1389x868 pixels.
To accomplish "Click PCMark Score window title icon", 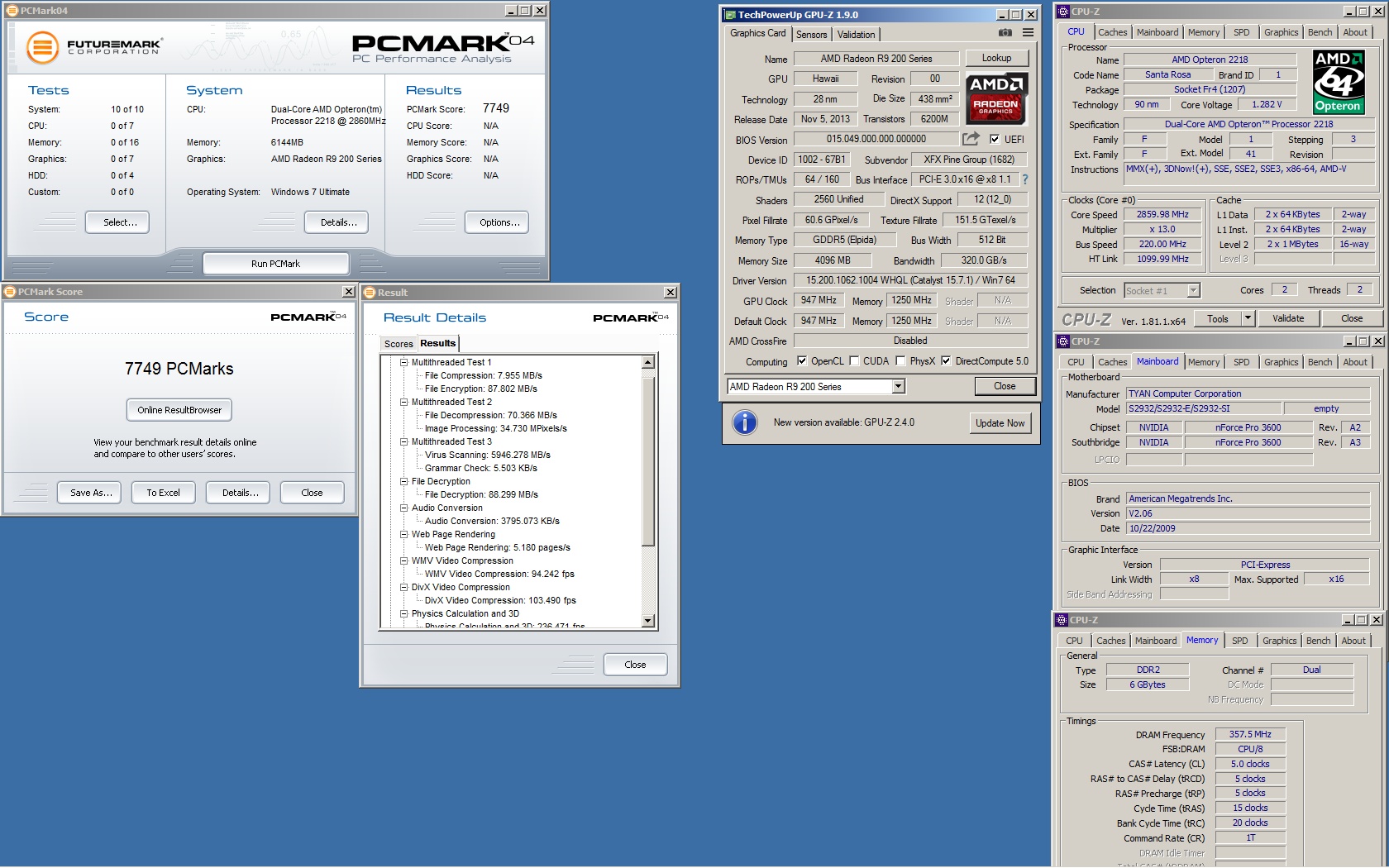I will (x=11, y=292).
